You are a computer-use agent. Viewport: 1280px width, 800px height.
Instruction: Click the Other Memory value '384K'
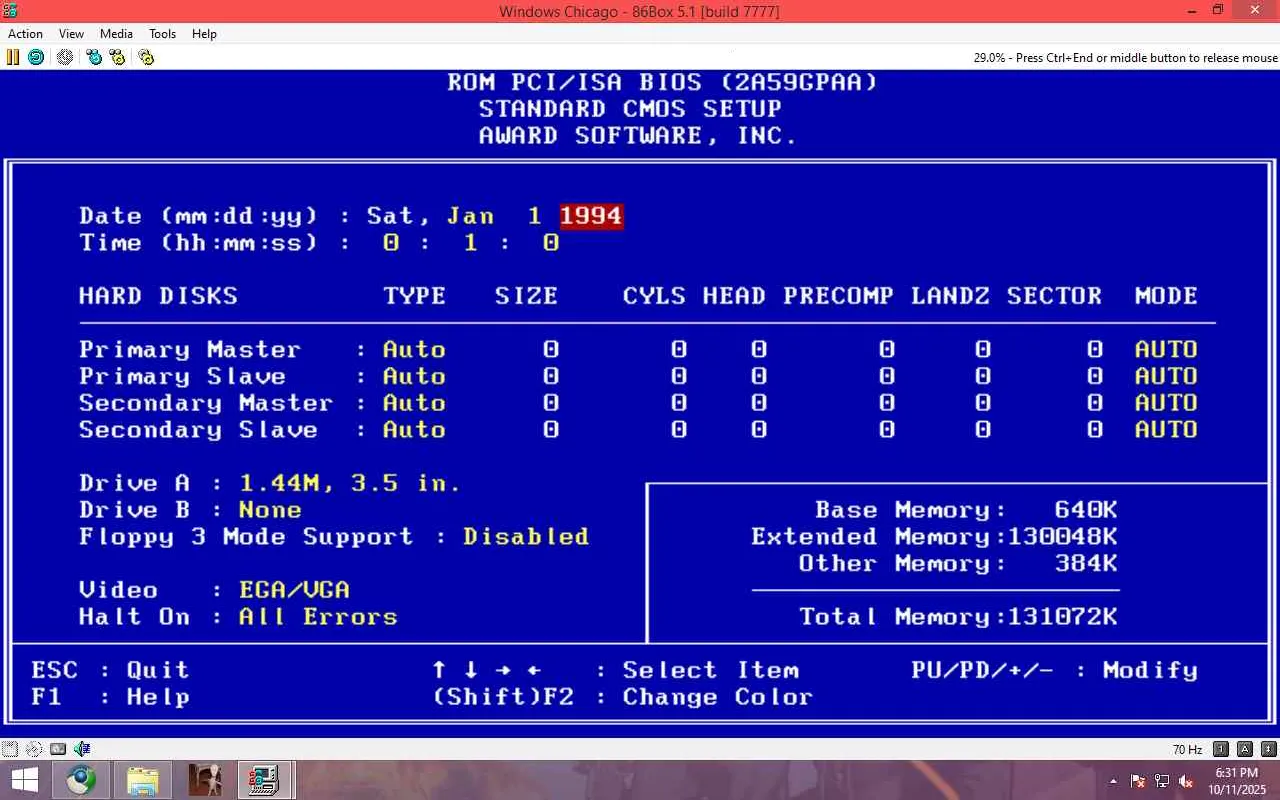point(1086,564)
